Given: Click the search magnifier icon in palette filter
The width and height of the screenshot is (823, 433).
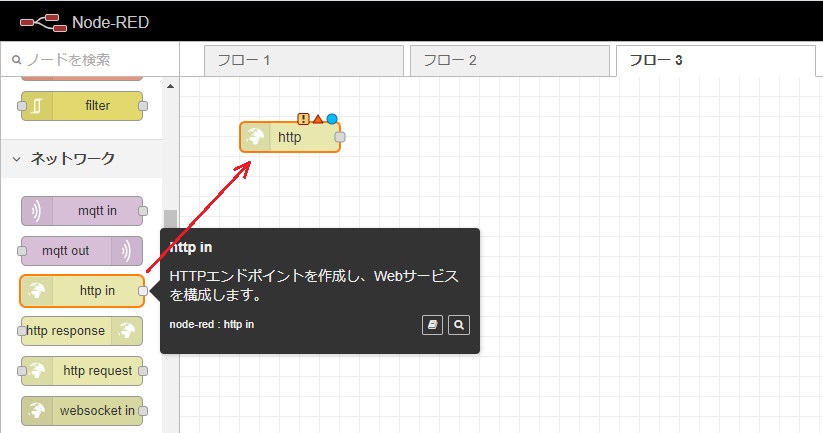Looking at the screenshot, I should 16,60.
